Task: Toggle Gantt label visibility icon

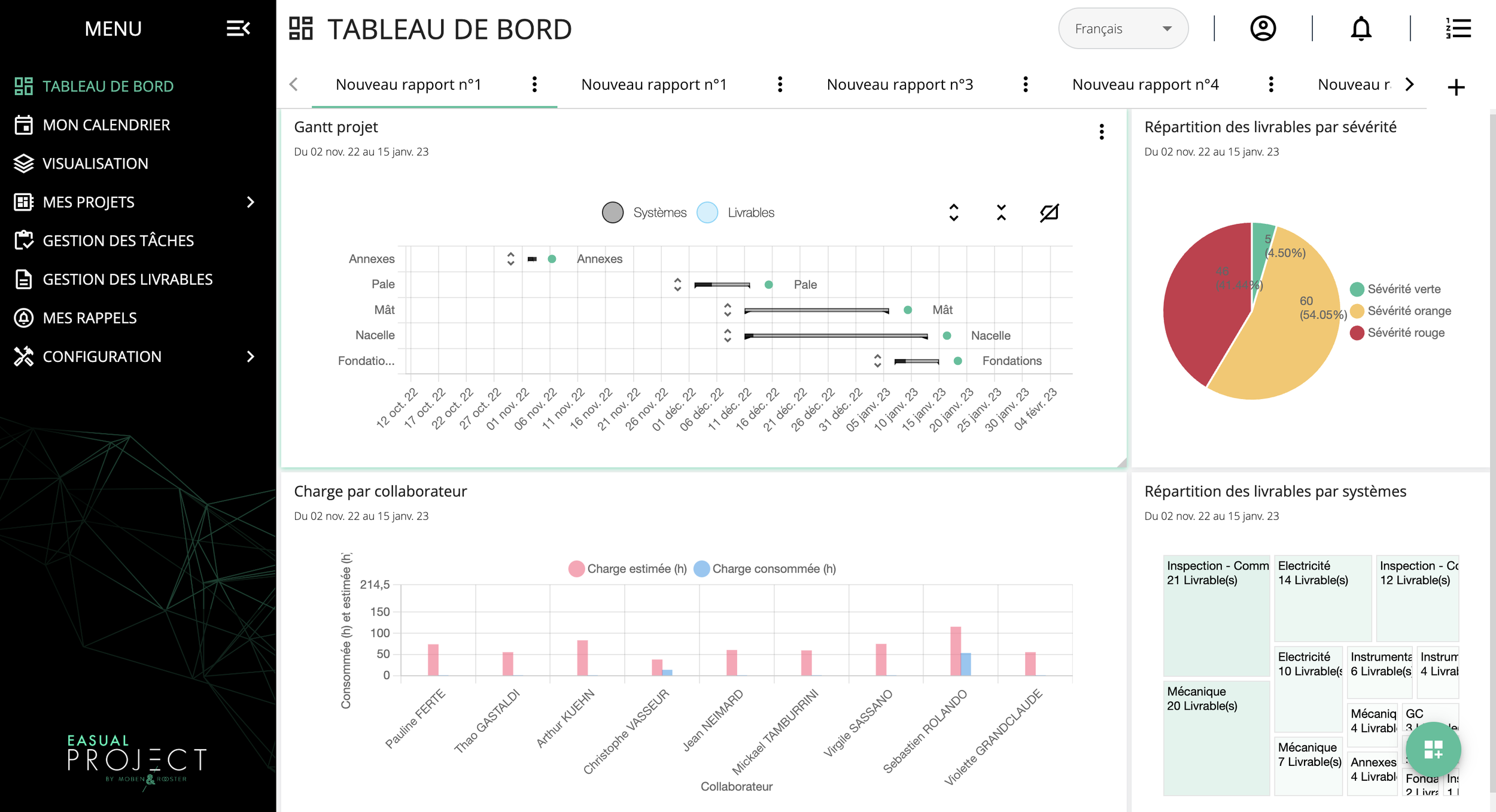Action: pos(1049,212)
